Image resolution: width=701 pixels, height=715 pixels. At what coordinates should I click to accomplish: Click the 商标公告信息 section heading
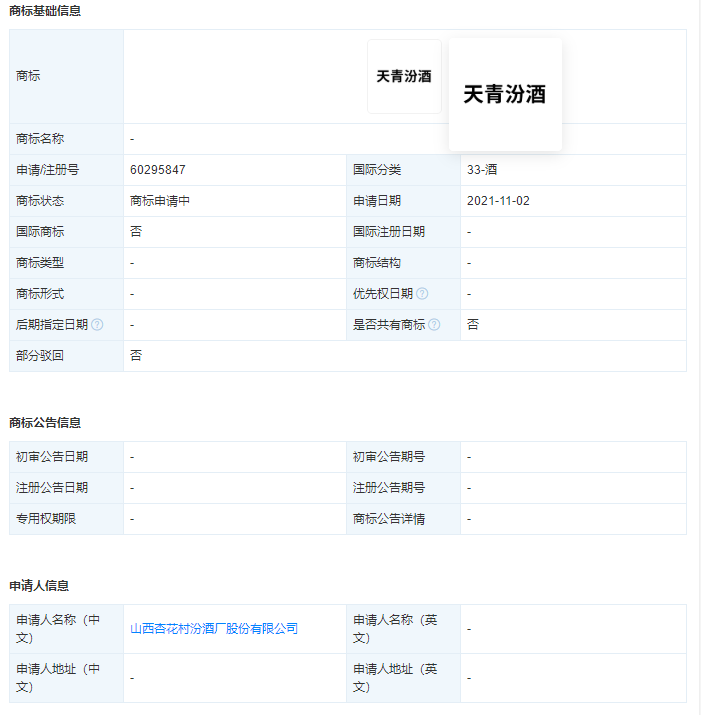pyautogui.click(x=45, y=423)
